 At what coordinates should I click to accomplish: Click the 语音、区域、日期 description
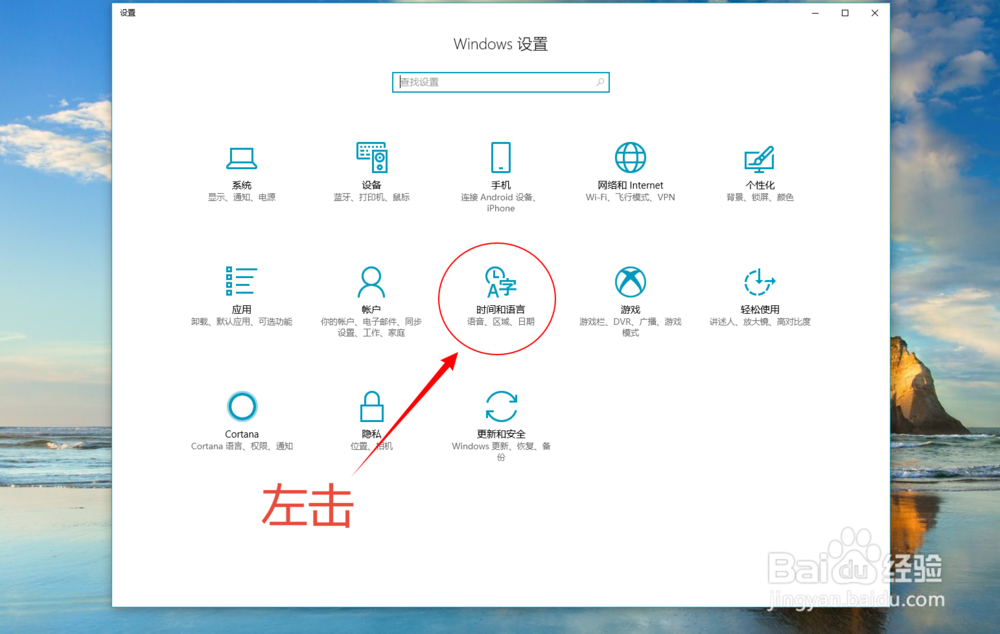pyautogui.click(x=501, y=321)
